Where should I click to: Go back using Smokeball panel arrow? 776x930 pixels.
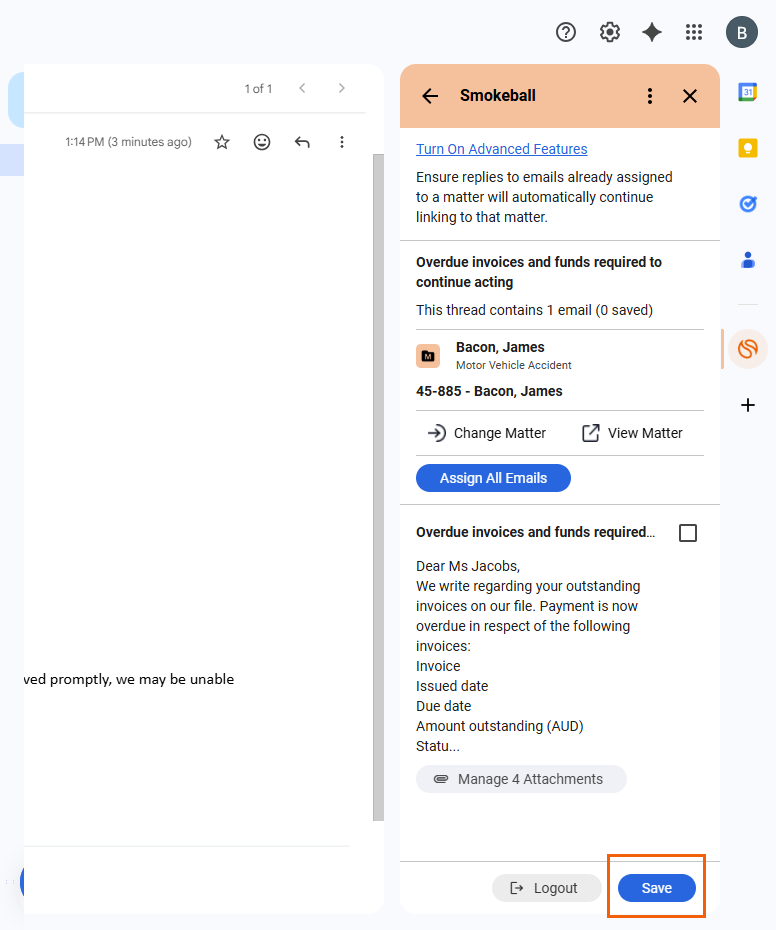click(430, 96)
